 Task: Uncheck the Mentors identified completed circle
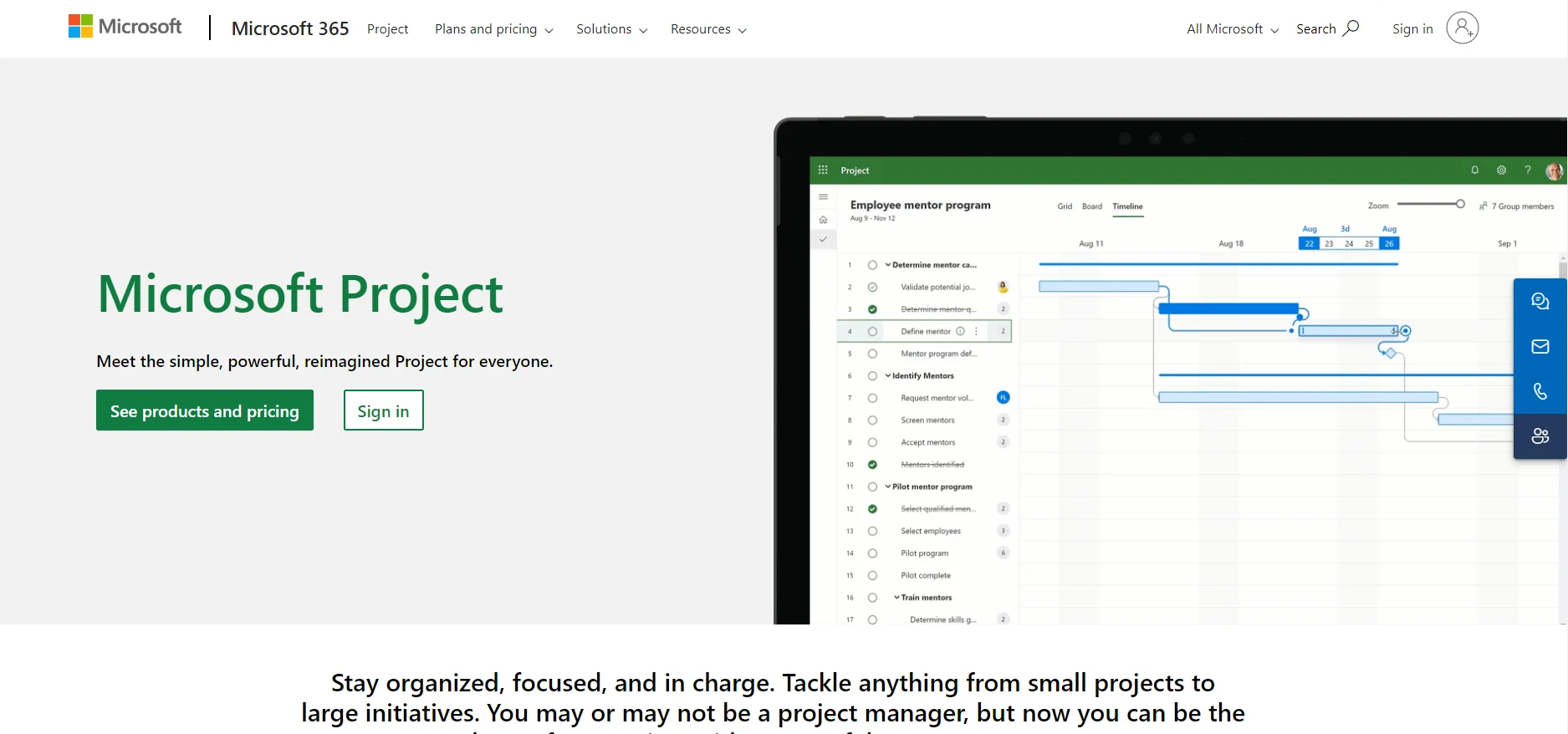[x=872, y=464]
